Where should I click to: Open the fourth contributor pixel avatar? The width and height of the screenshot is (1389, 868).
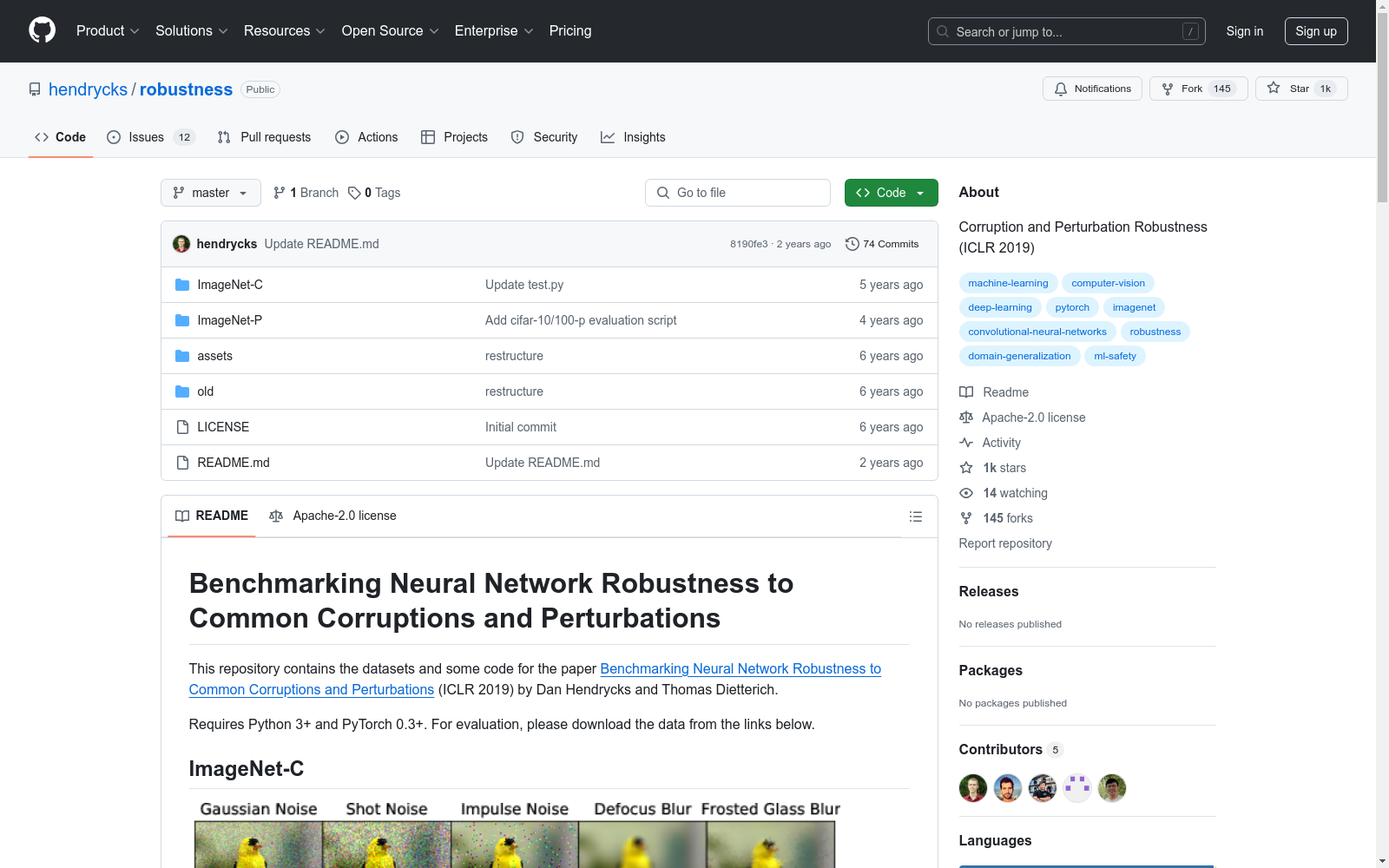pos(1077,788)
